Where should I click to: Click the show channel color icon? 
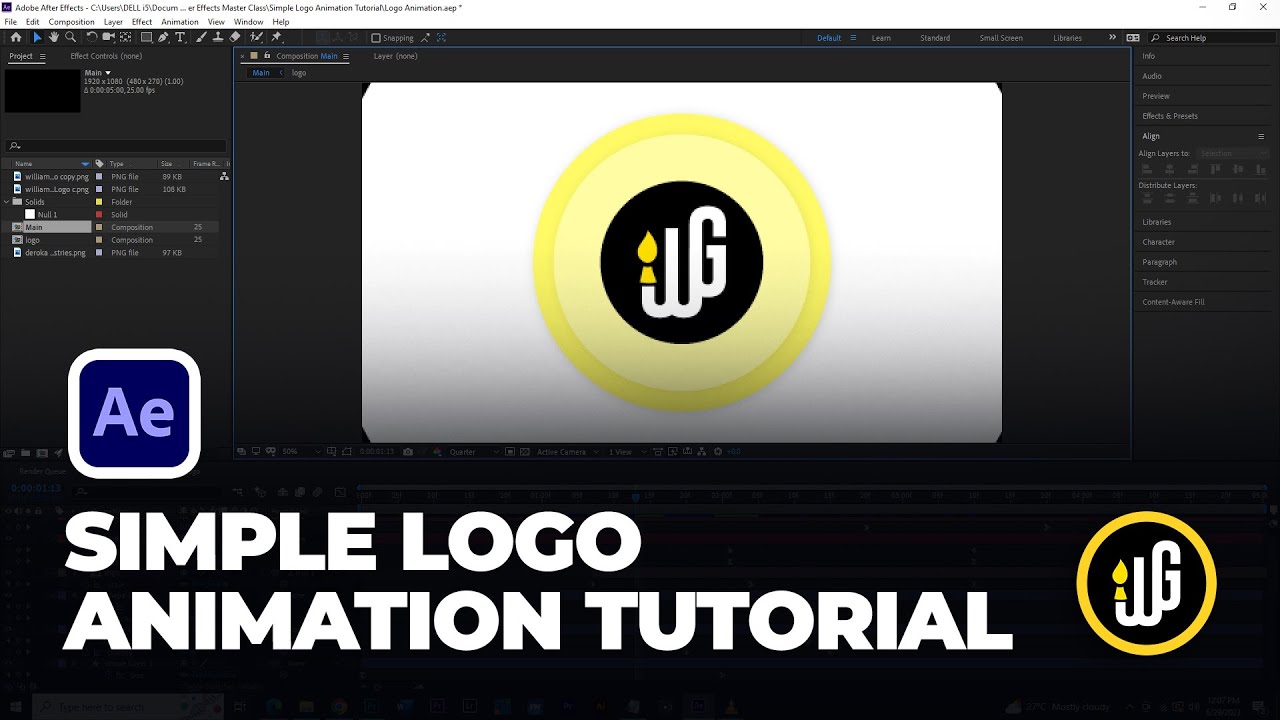click(x=438, y=452)
